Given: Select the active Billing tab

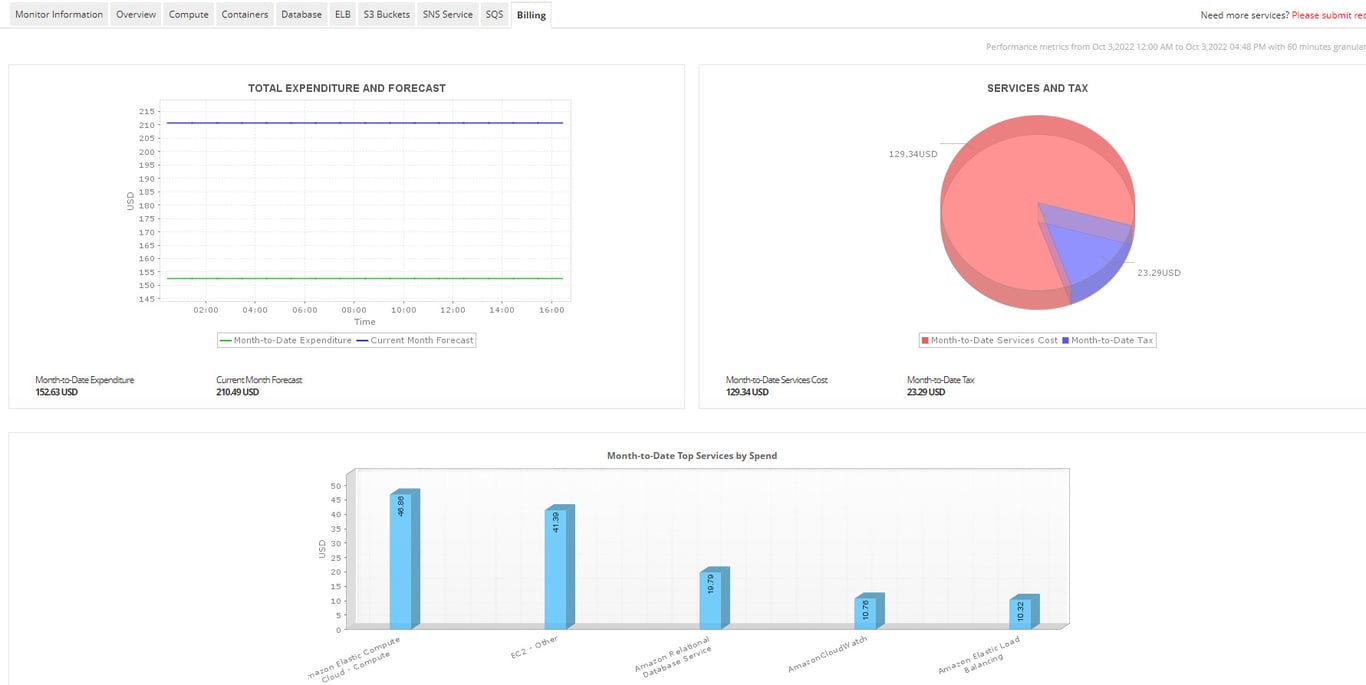Looking at the screenshot, I should [531, 14].
